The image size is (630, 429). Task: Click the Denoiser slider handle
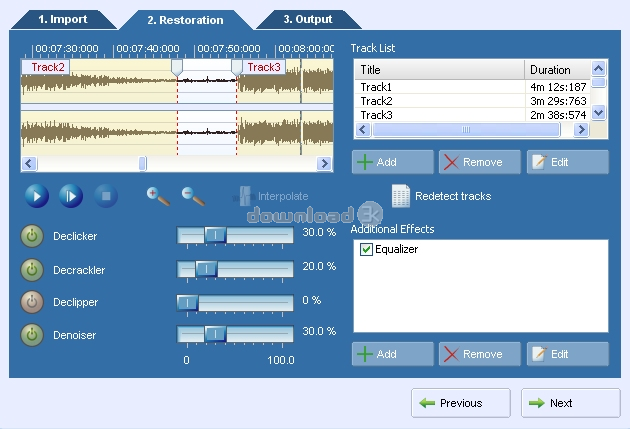pyautogui.click(x=215, y=333)
